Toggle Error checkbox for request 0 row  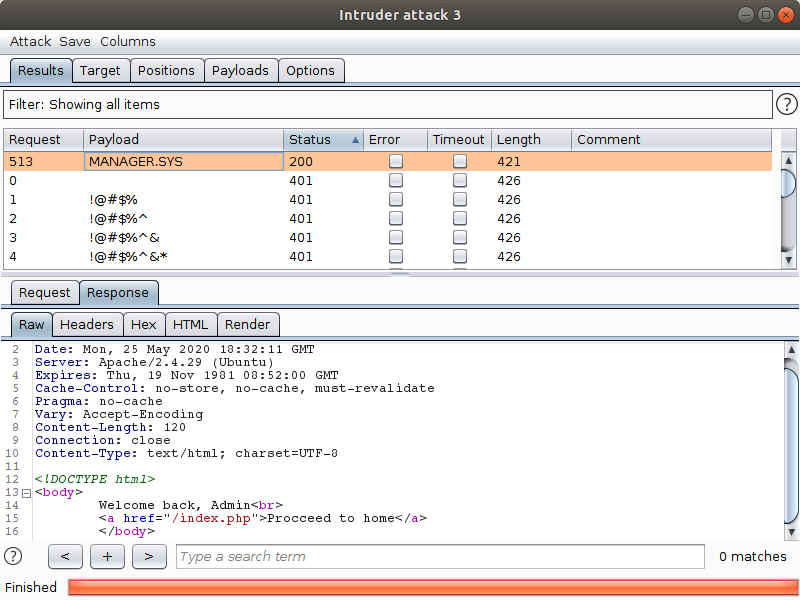point(396,181)
